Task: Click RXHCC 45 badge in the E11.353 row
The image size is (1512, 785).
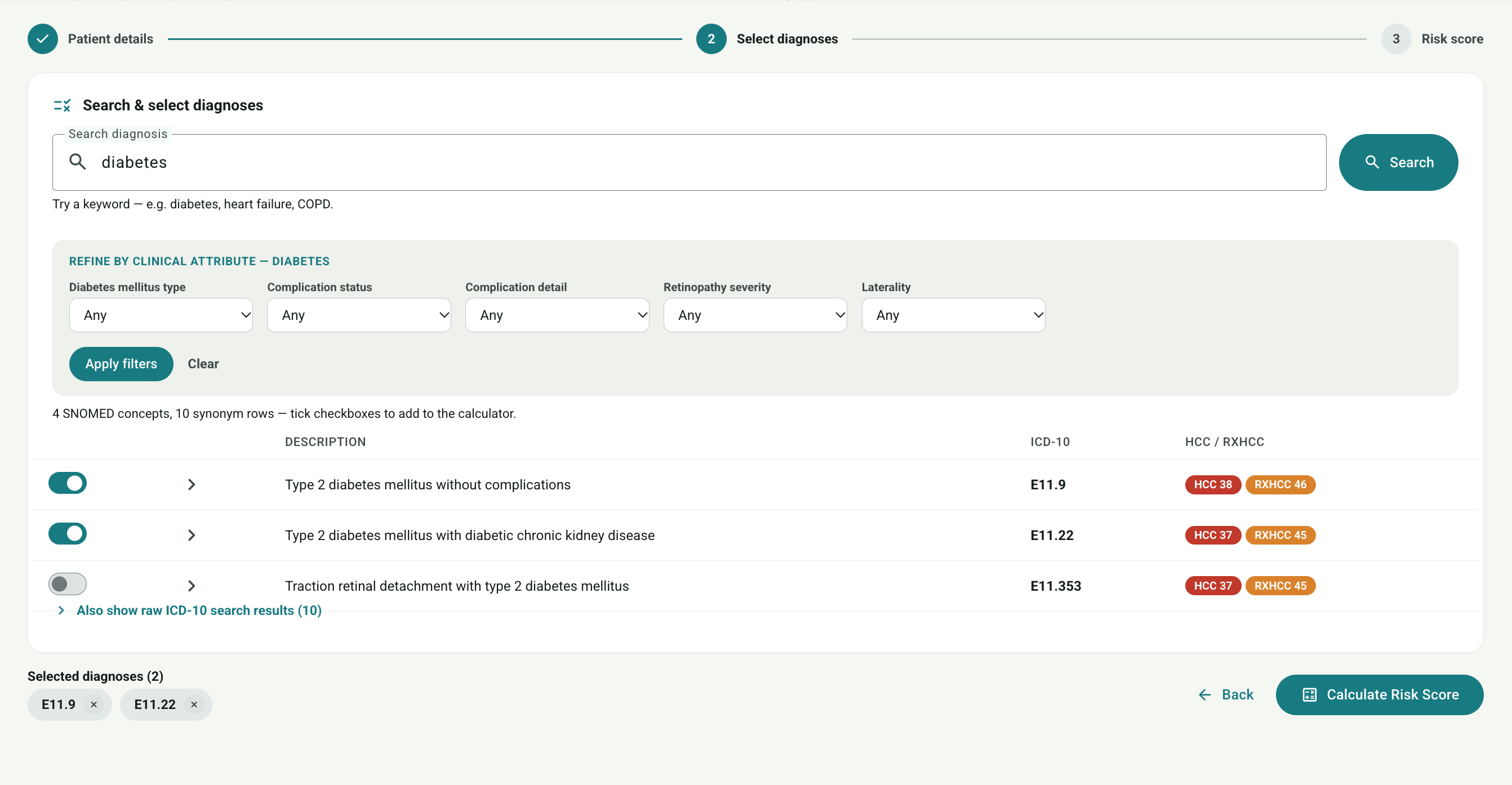Action: pos(1280,585)
